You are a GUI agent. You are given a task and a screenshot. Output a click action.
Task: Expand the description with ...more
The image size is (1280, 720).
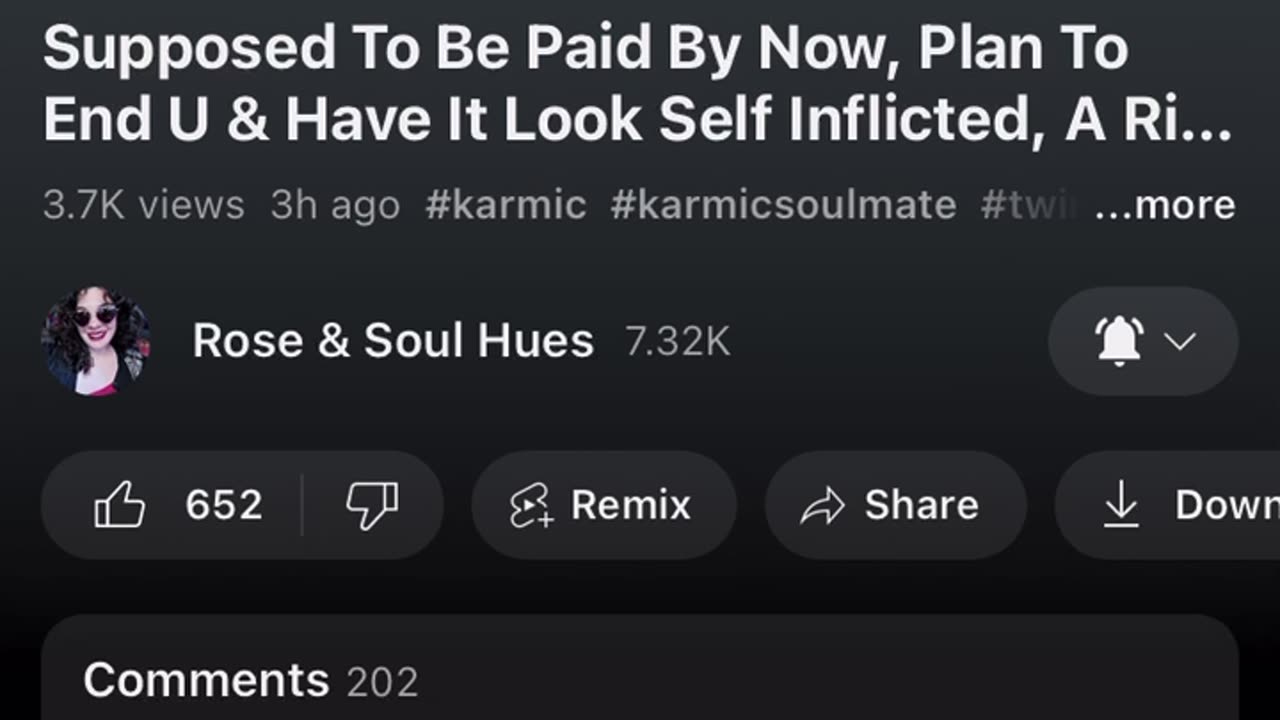point(1165,205)
